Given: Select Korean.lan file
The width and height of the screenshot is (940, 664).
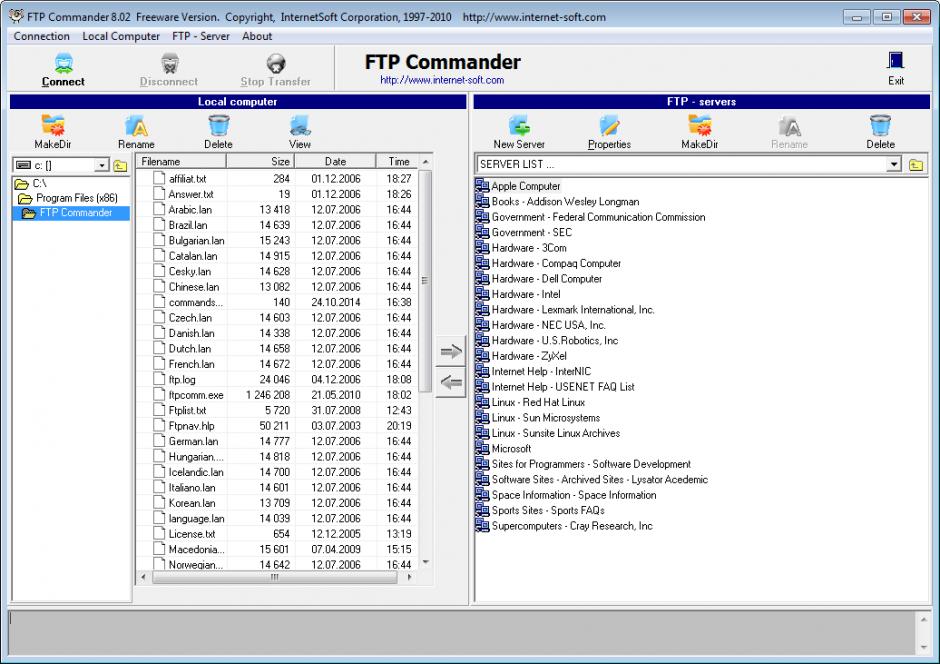Looking at the screenshot, I should click(192, 503).
